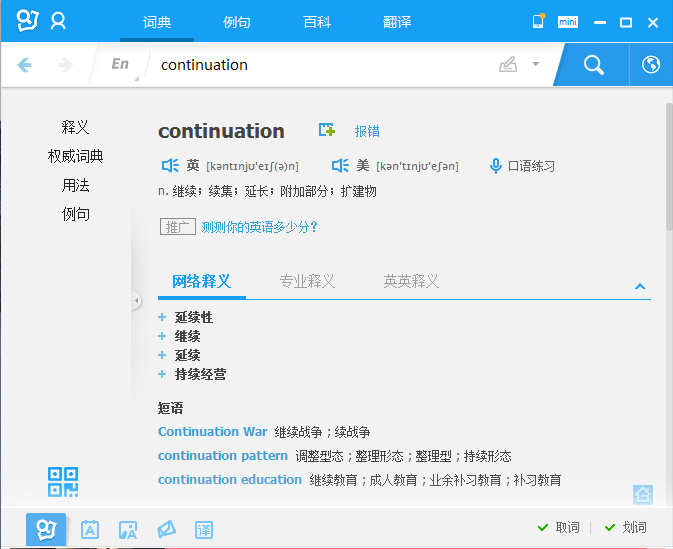Expand the 延续性 definition
This screenshot has height=549, width=673.
click(162, 317)
